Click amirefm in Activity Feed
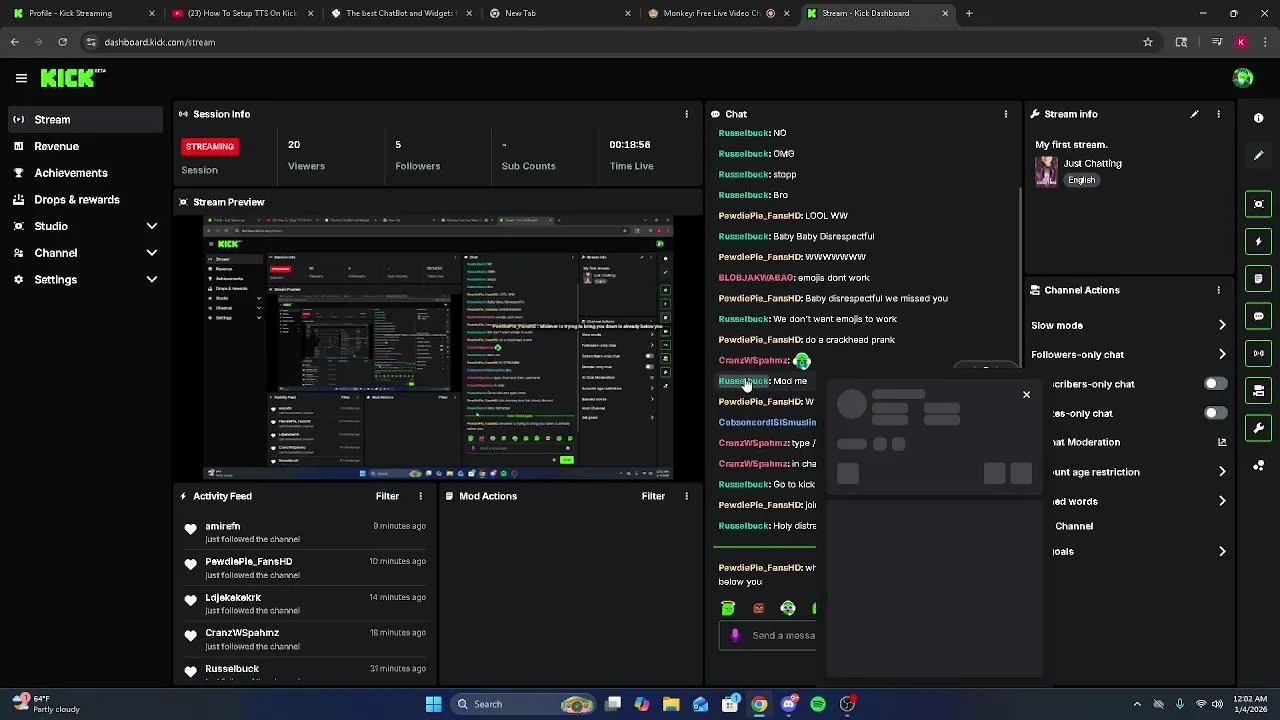1280x720 pixels. pyautogui.click(x=222, y=526)
